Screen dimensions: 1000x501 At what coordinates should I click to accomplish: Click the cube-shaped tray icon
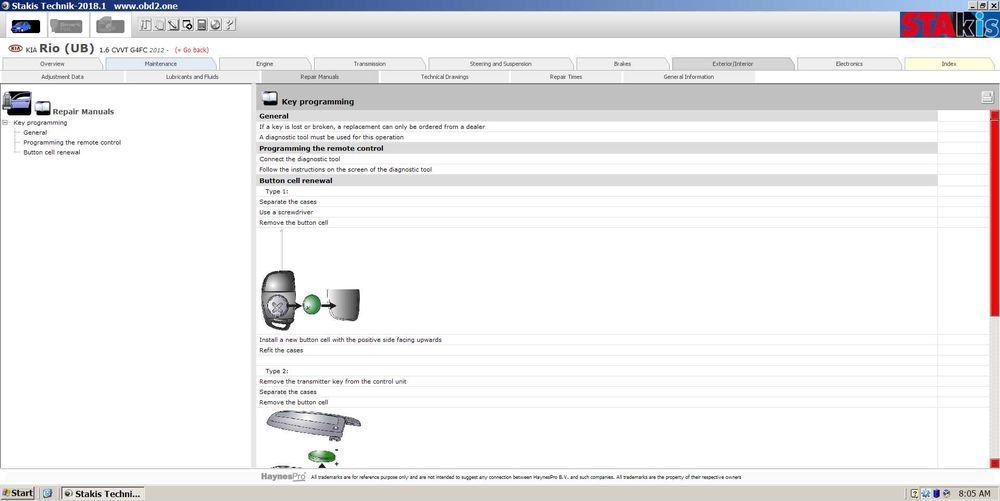coord(947,493)
